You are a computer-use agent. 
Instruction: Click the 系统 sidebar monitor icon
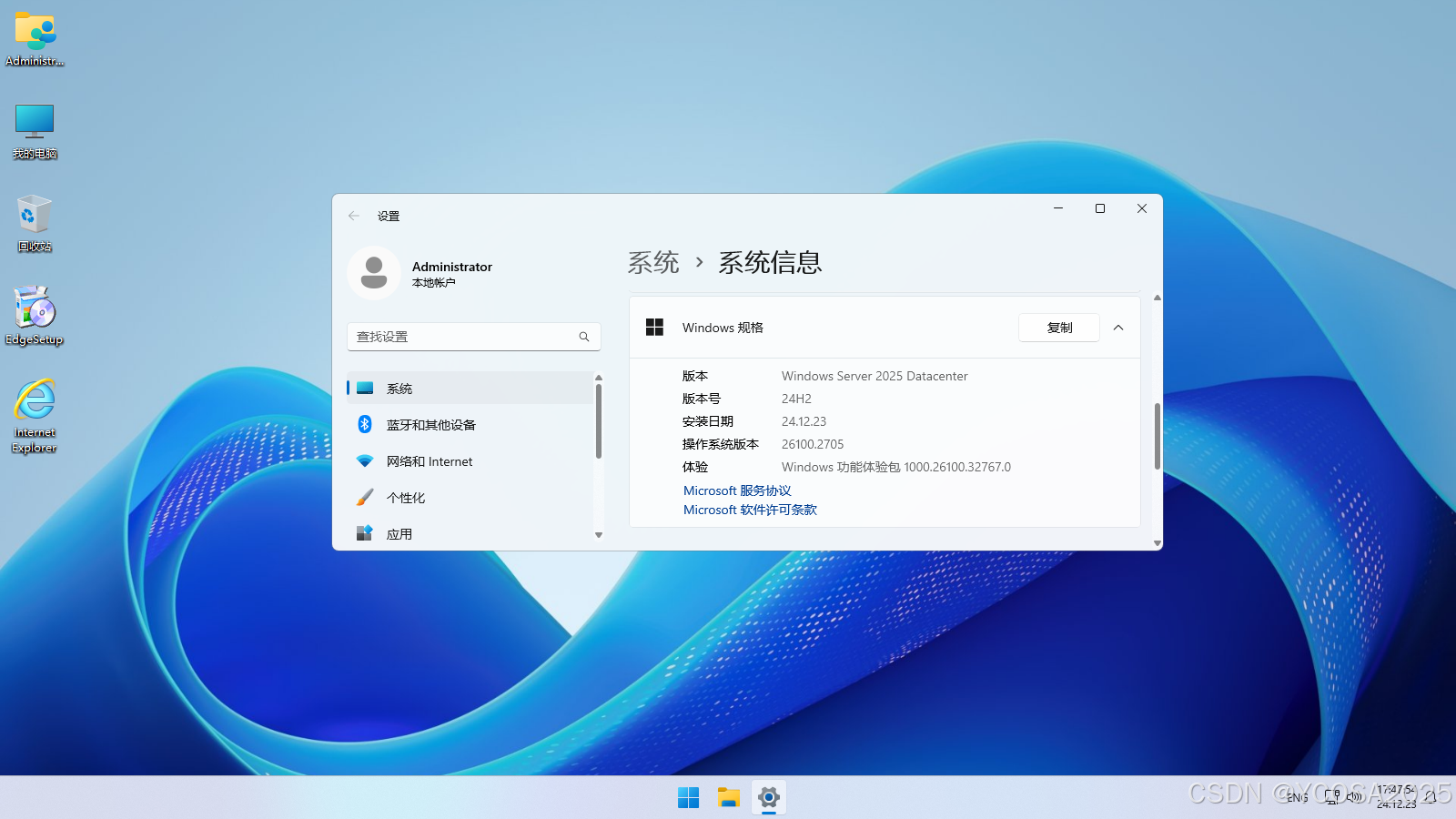point(365,389)
